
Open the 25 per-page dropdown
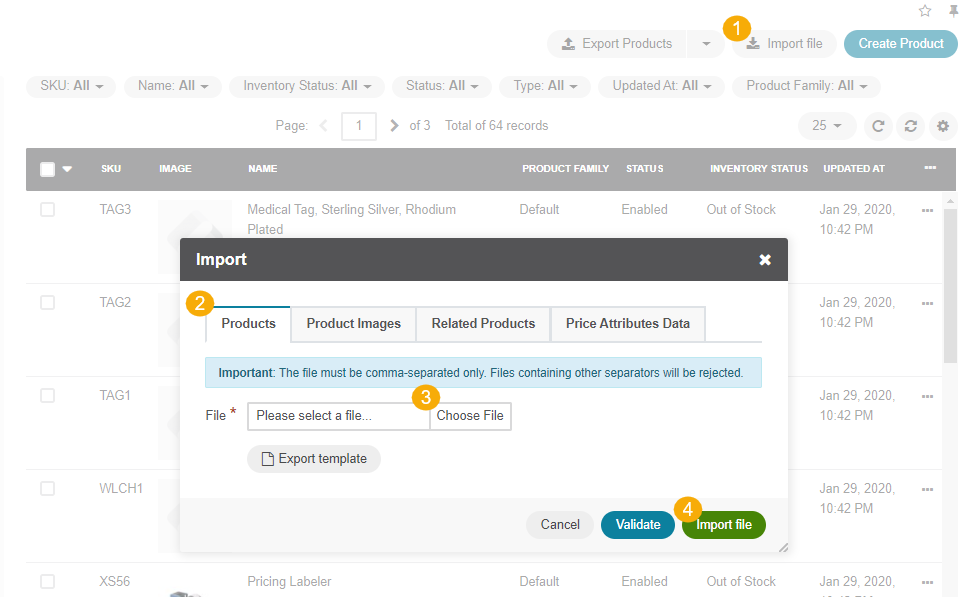click(827, 126)
